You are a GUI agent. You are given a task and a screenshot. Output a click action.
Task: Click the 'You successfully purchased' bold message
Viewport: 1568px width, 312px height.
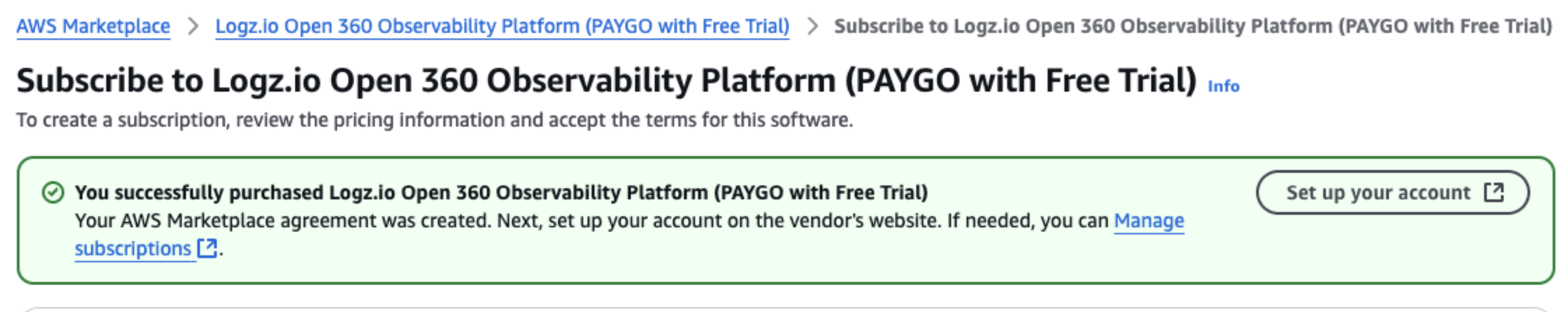(x=501, y=192)
